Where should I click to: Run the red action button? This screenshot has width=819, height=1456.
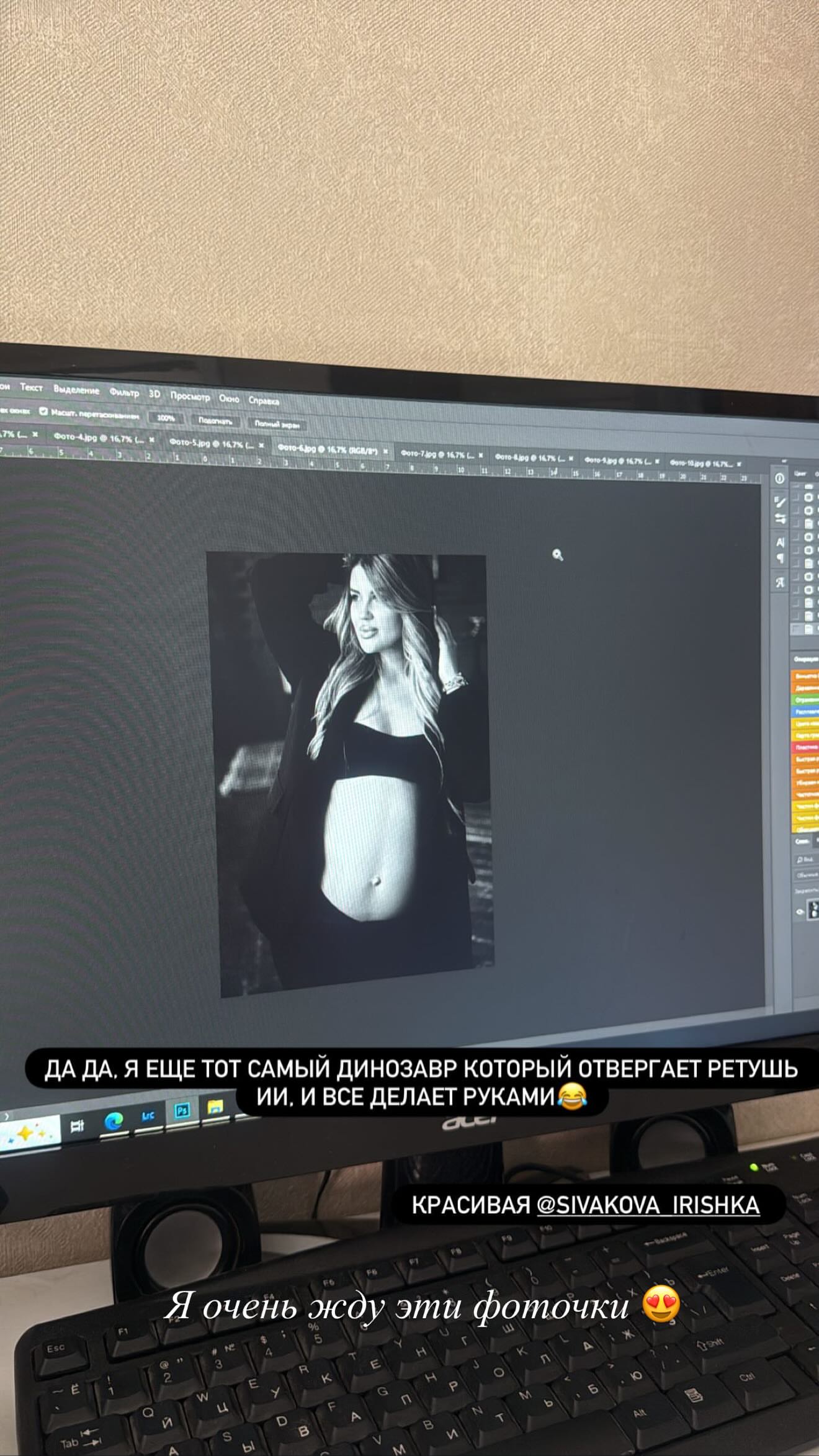coord(805,748)
